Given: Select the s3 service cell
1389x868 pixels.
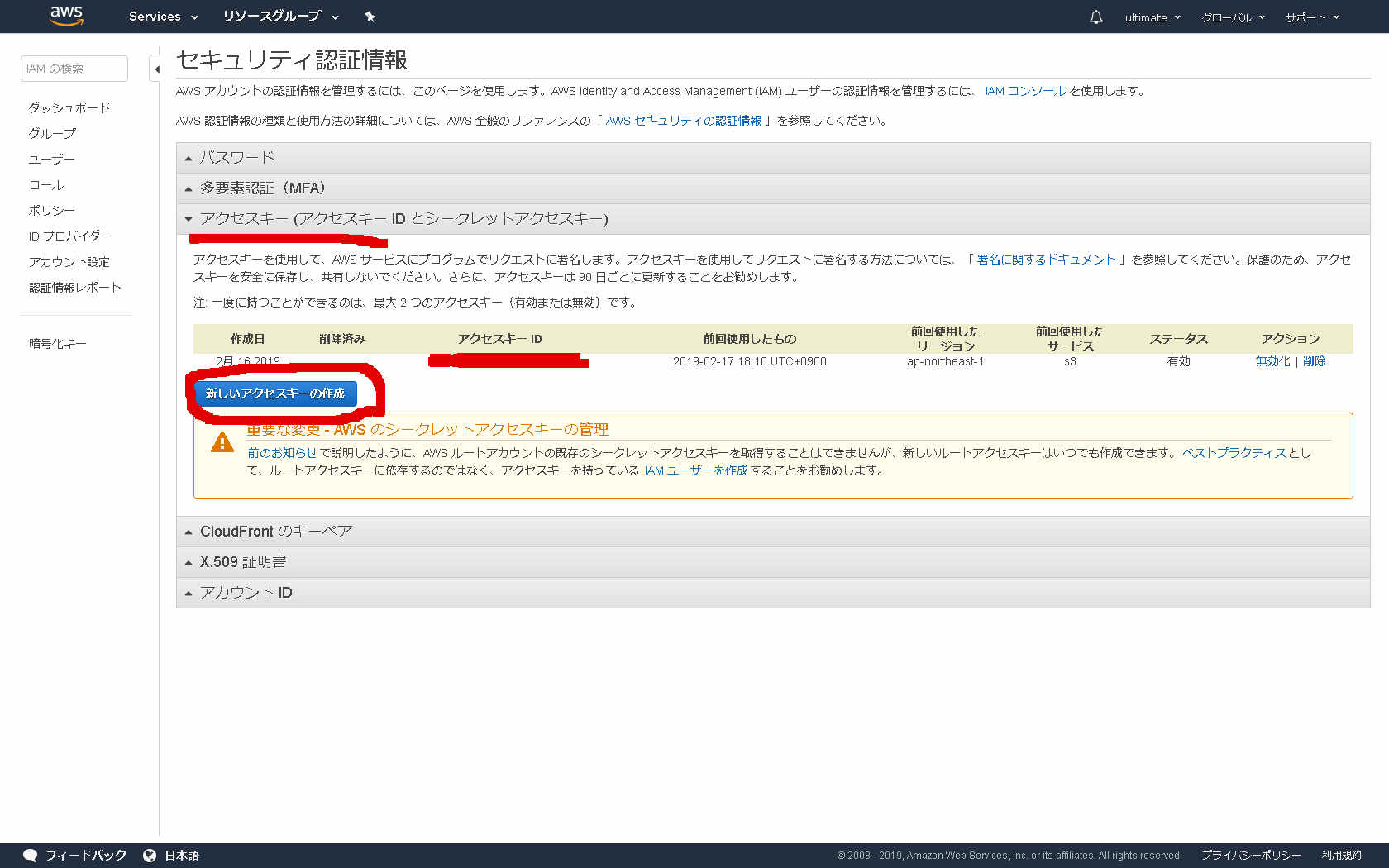Looking at the screenshot, I should pyautogui.click(x=1071, y=361).
